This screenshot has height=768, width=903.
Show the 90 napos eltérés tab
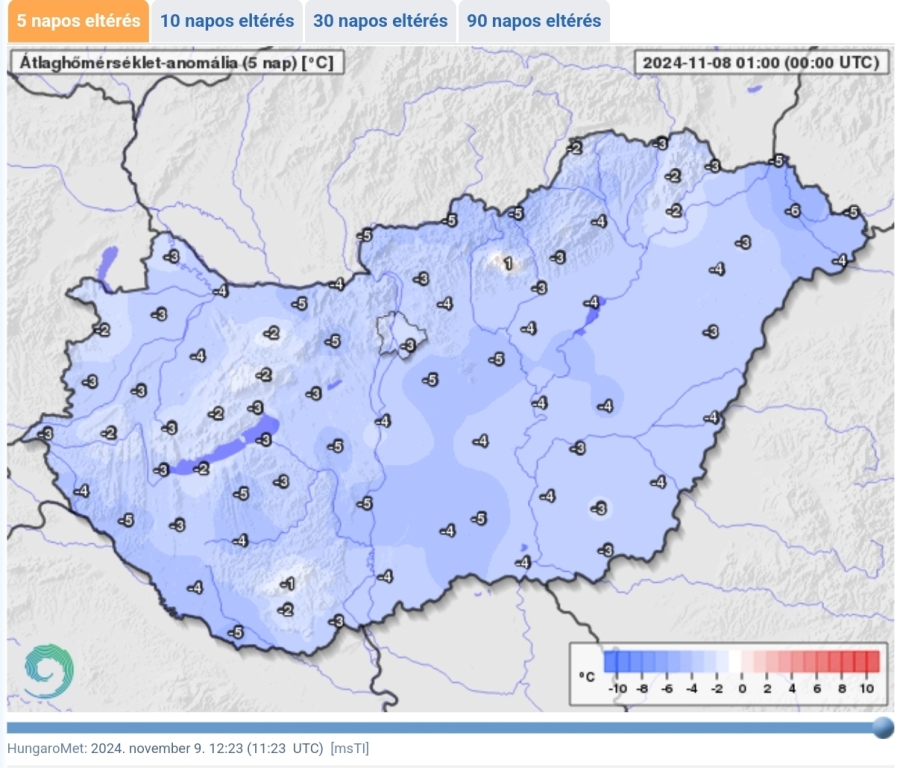534,21
